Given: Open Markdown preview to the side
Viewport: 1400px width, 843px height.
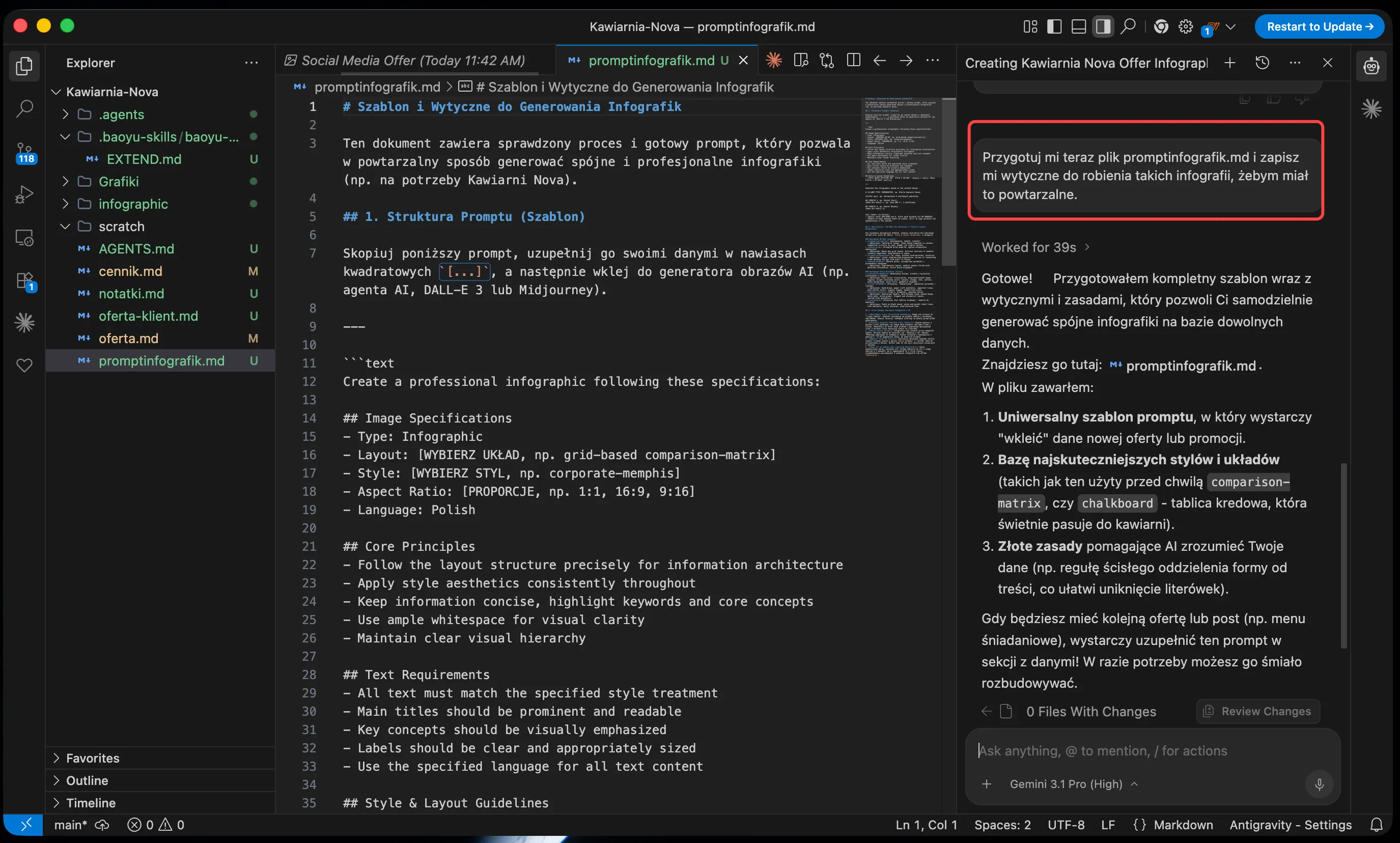Looking at the screenshot, I should (801, 60).
